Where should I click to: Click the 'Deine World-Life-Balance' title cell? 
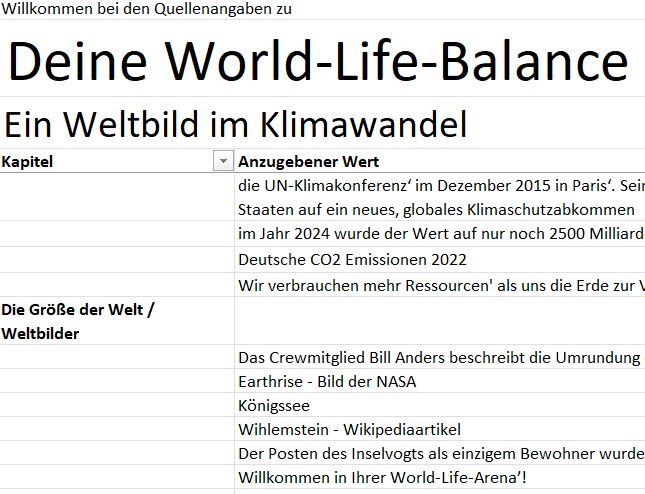[318, 61]
